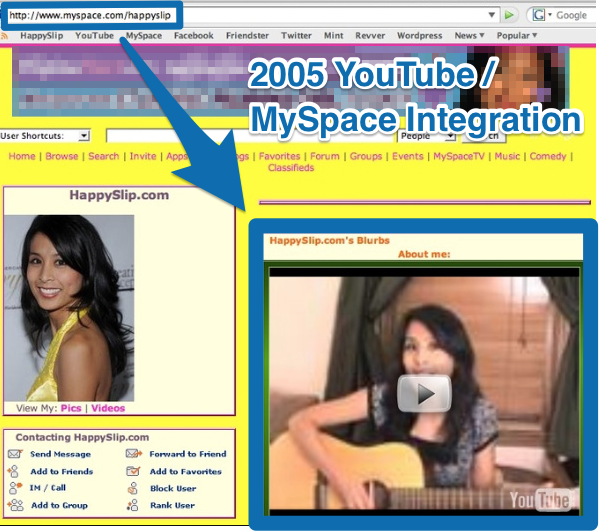Open the Browse navigation link

62,156
